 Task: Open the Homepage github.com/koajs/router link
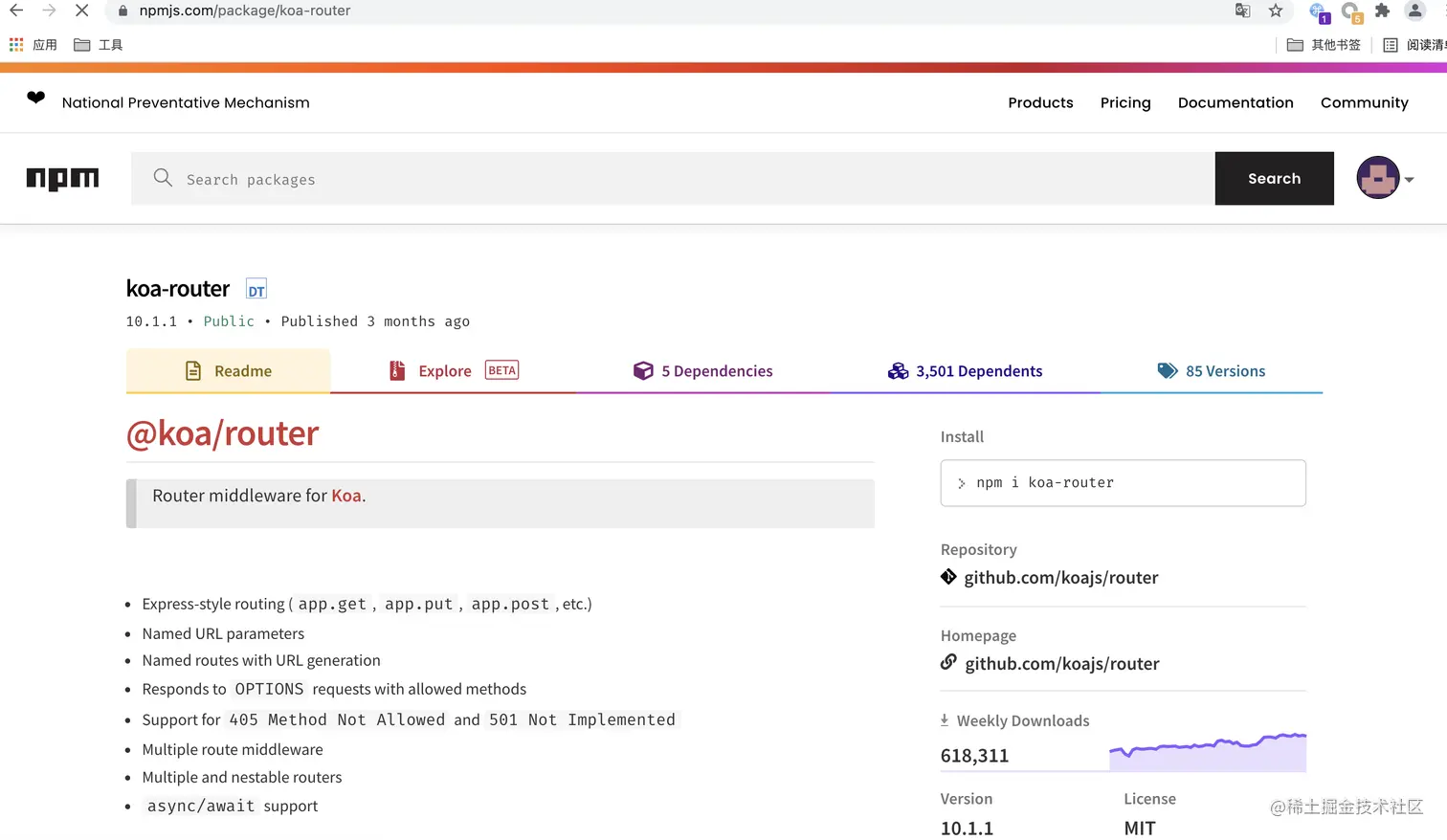(x=1062, y=663)
